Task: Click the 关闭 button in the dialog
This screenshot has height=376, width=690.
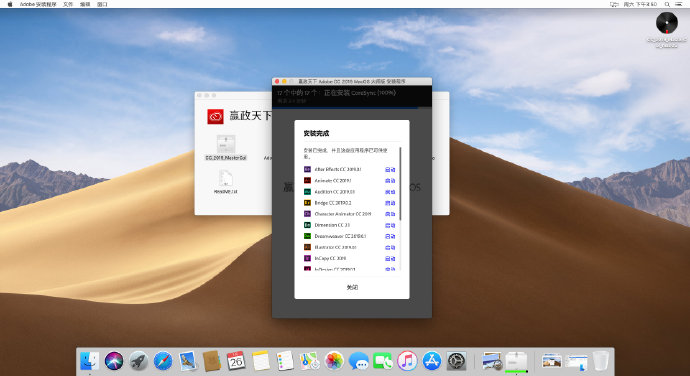Action: pos(352,287)
